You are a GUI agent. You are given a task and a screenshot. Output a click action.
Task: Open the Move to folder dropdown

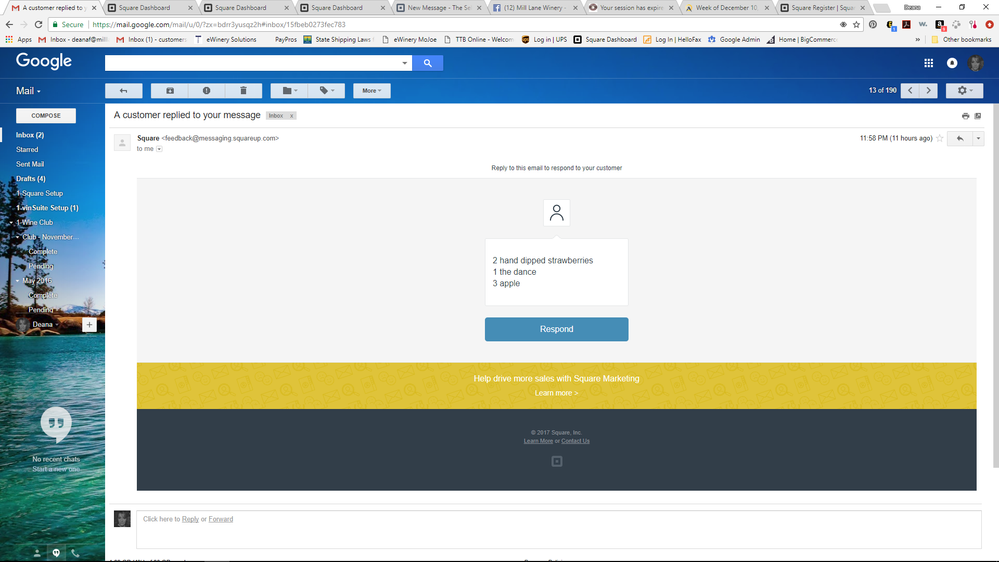pos(290,91)
